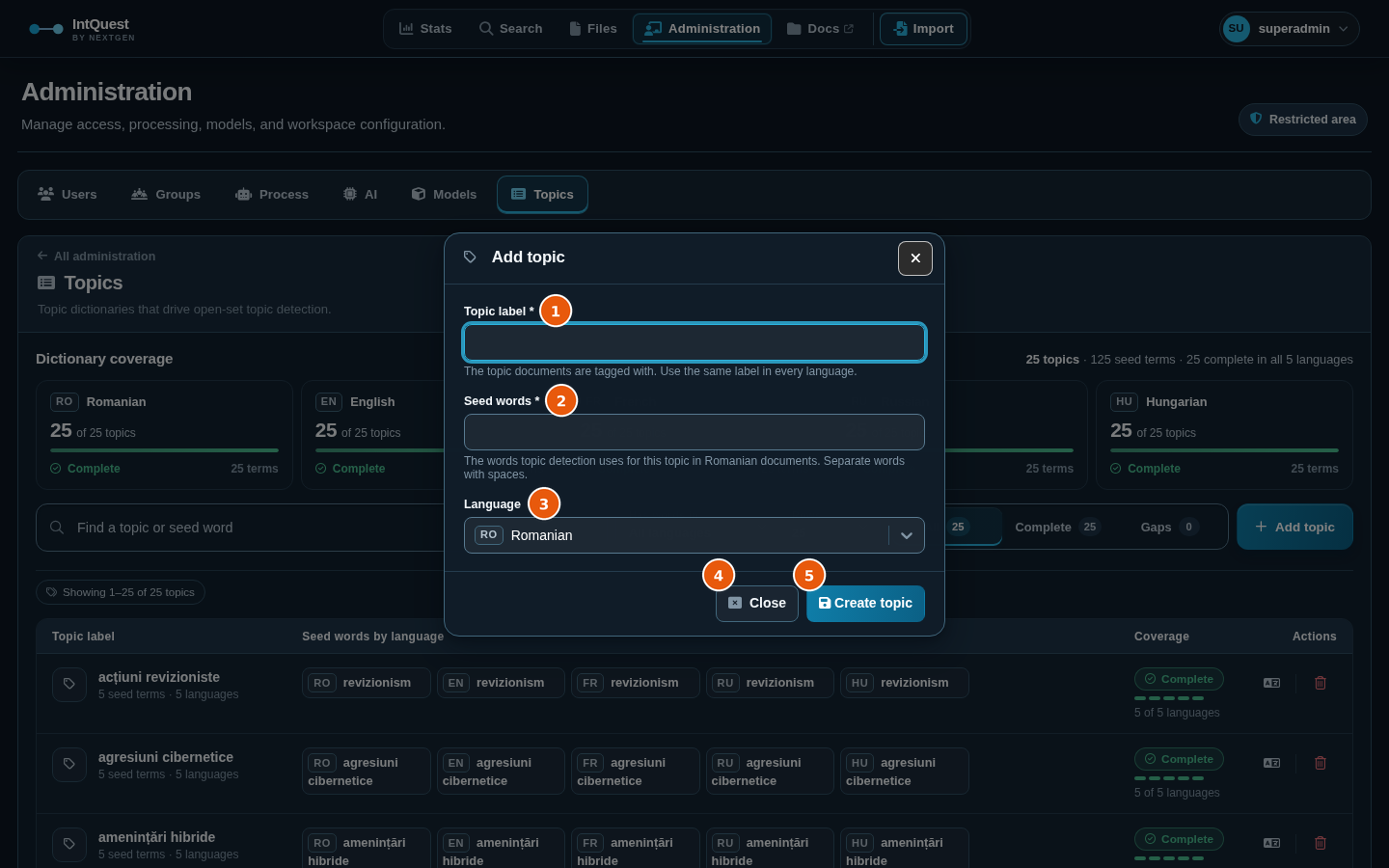Open the Stats page

(425, 29)
